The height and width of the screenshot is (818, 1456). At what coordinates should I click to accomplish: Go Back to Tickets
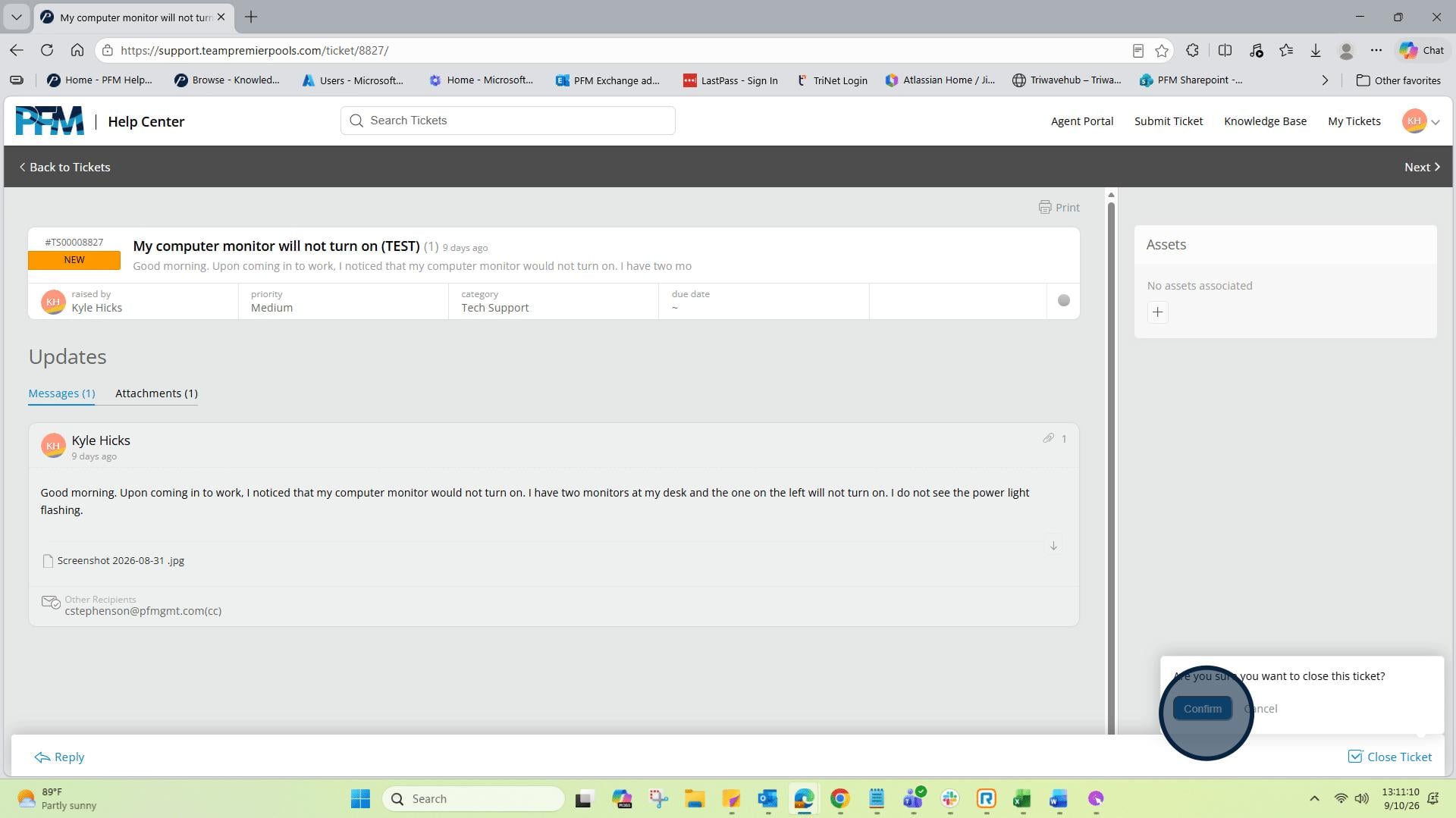point(64,167)
